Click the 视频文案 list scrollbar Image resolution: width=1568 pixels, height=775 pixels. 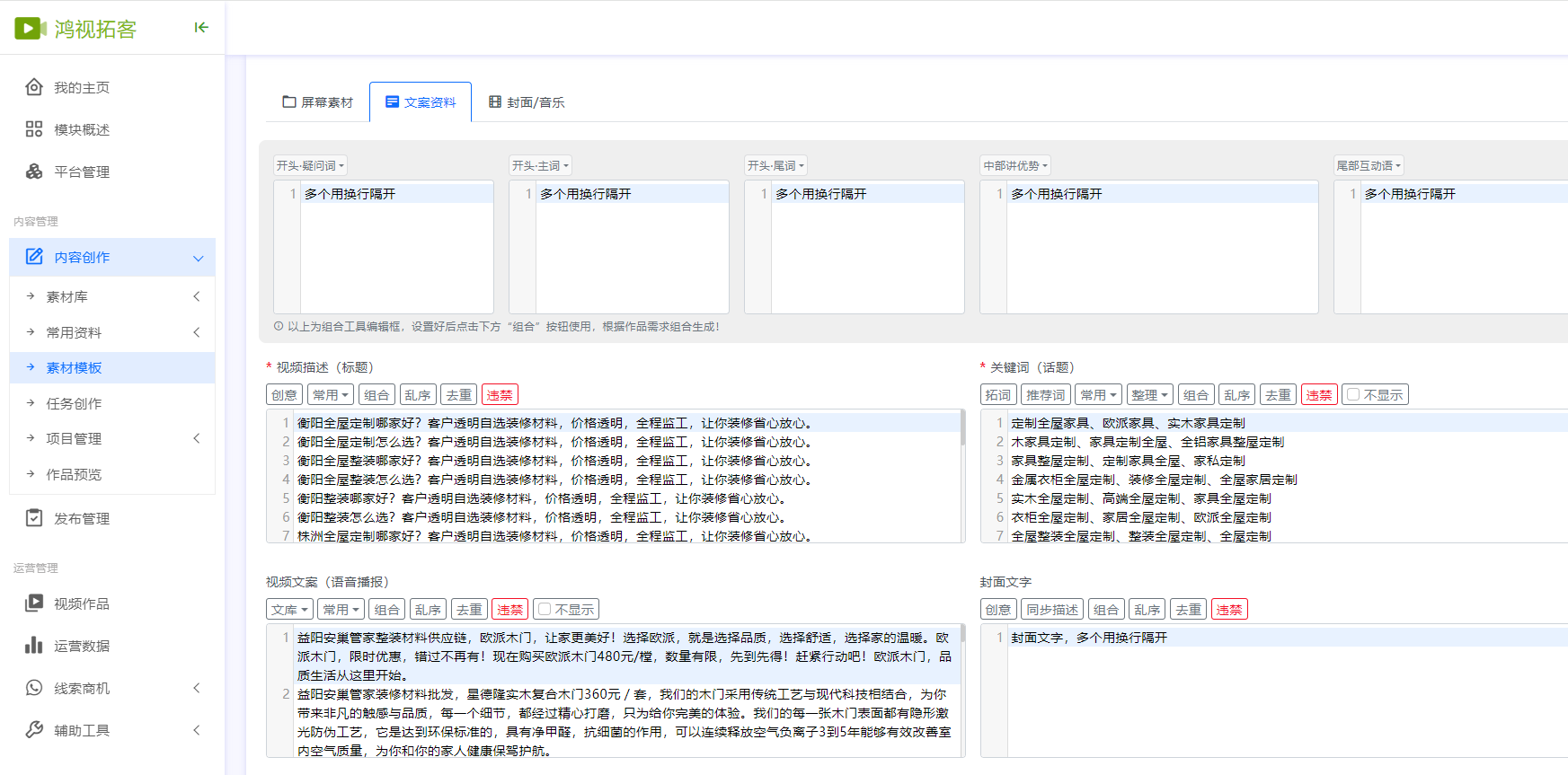pyautogui.click(x=962, y=634)
